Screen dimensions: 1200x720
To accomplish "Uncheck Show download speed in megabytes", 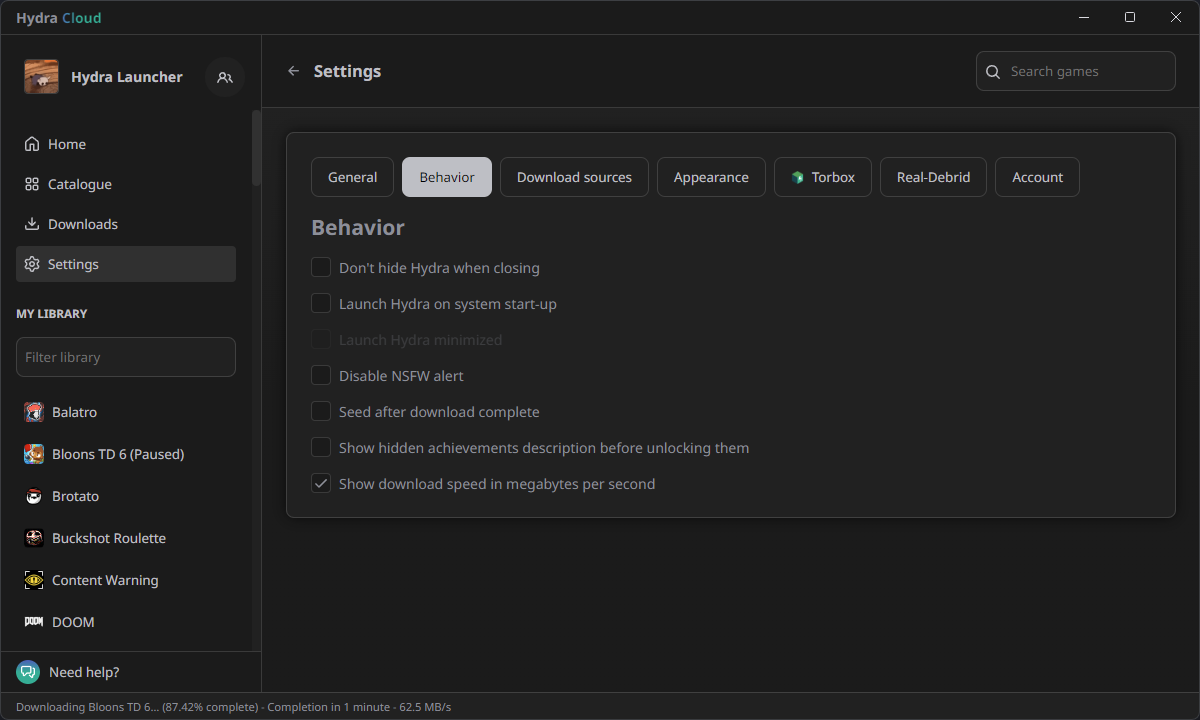I will coord(321,484).
